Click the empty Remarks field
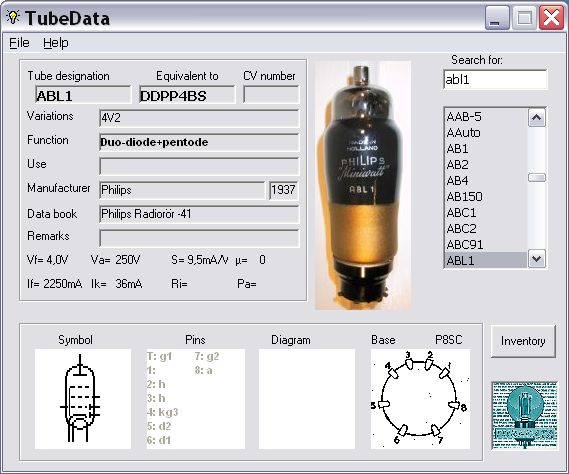569x474 pixels. pyautogui.click(x=199, y=238)
